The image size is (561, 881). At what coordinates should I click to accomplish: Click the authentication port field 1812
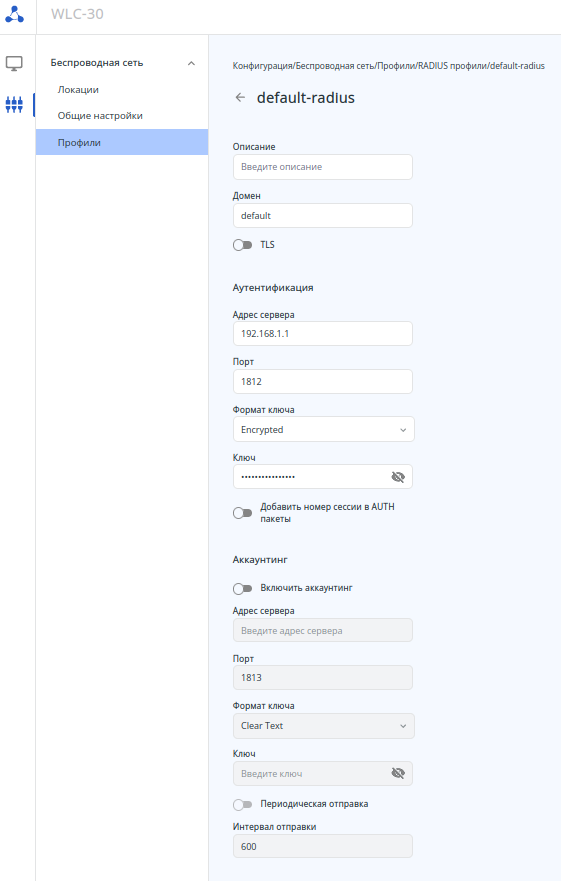coord(323,382)
